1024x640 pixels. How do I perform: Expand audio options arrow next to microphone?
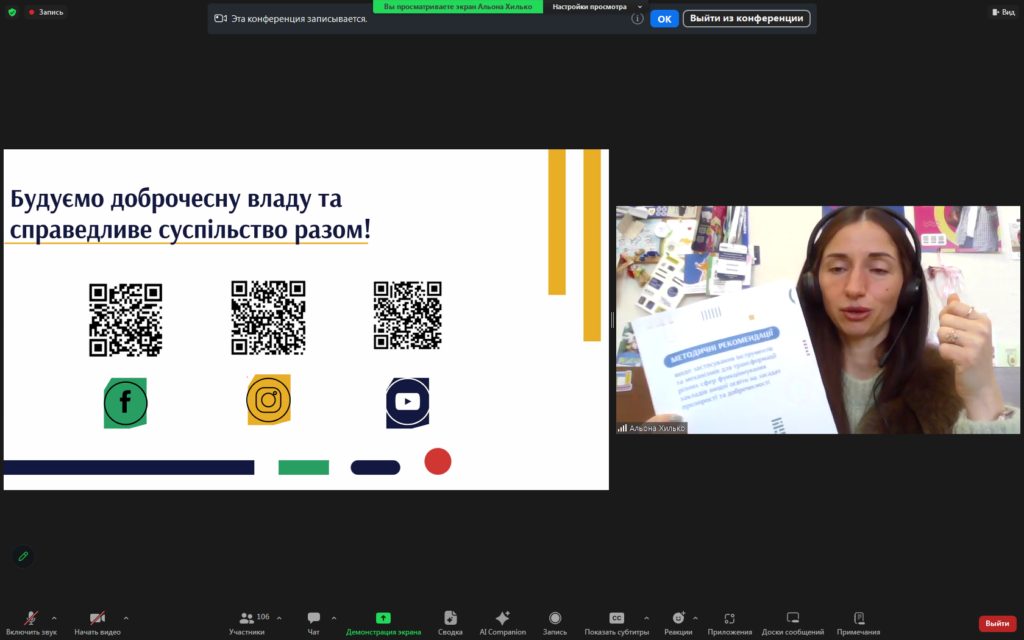54,618
